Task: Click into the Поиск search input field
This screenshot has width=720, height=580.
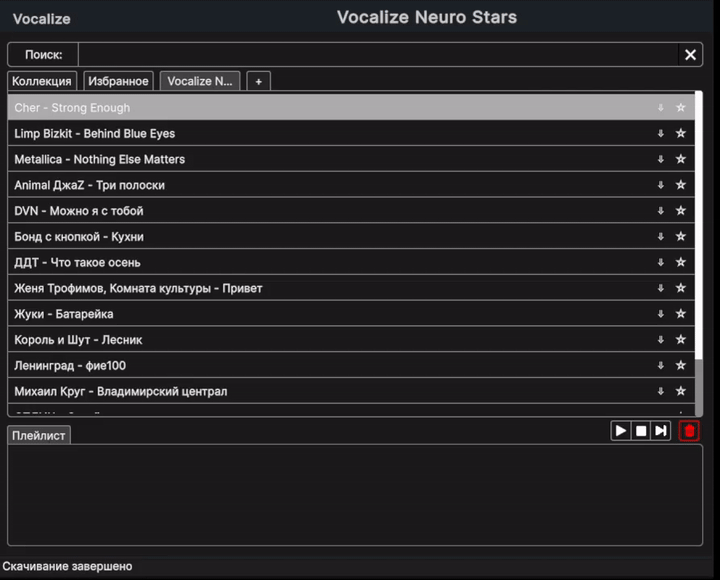Action: click(x=378, y=55)
